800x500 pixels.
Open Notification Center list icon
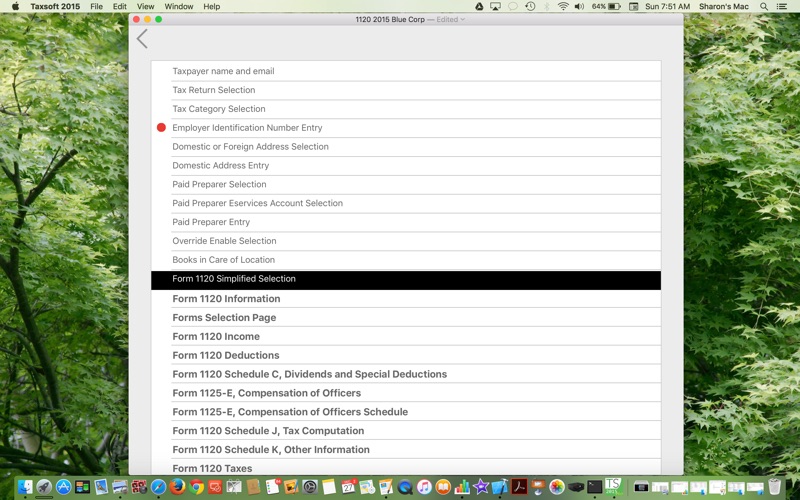point(782,6)
